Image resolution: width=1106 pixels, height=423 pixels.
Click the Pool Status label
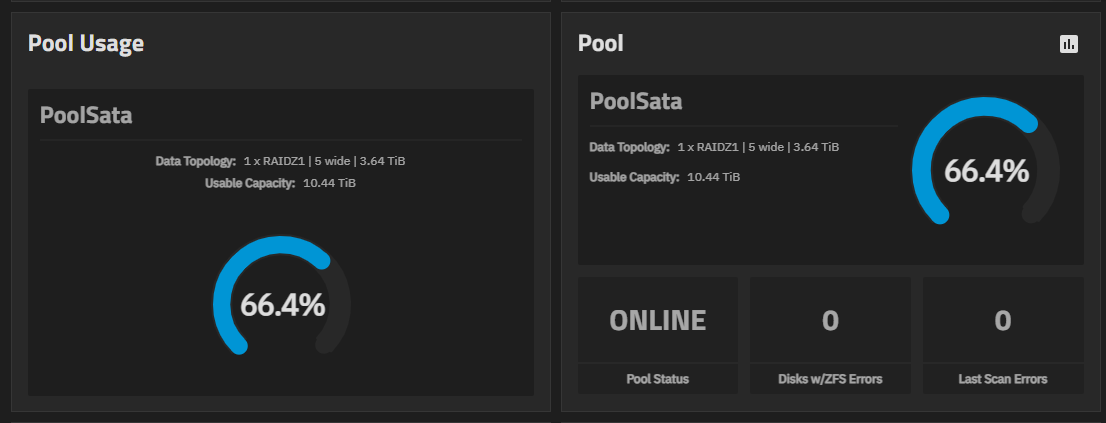click(657, 379)
